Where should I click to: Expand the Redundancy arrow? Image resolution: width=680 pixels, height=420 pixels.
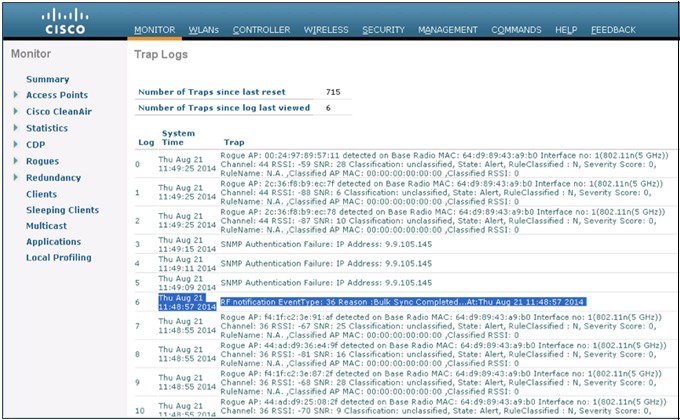point(16,177)
